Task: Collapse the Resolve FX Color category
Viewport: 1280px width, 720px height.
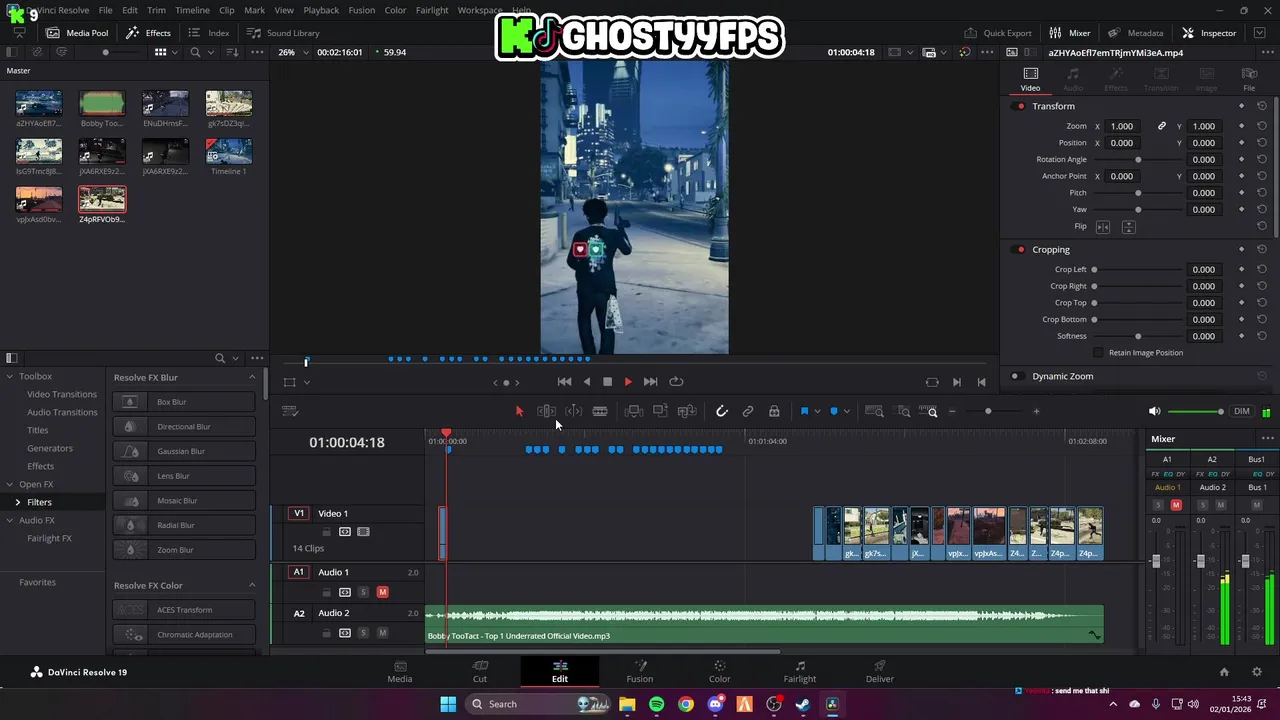Action: [x=252, y=585]
